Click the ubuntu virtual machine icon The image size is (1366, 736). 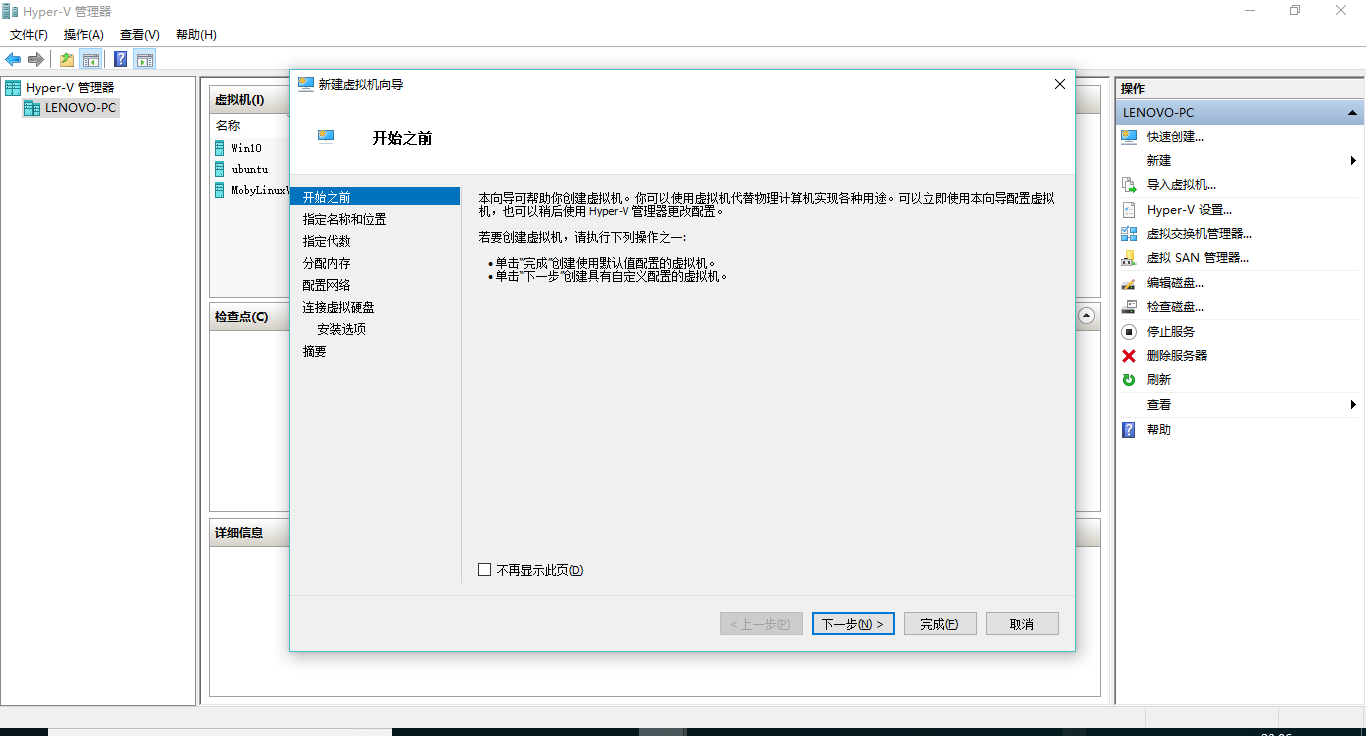pyautogui.click(x=220, y=169)
